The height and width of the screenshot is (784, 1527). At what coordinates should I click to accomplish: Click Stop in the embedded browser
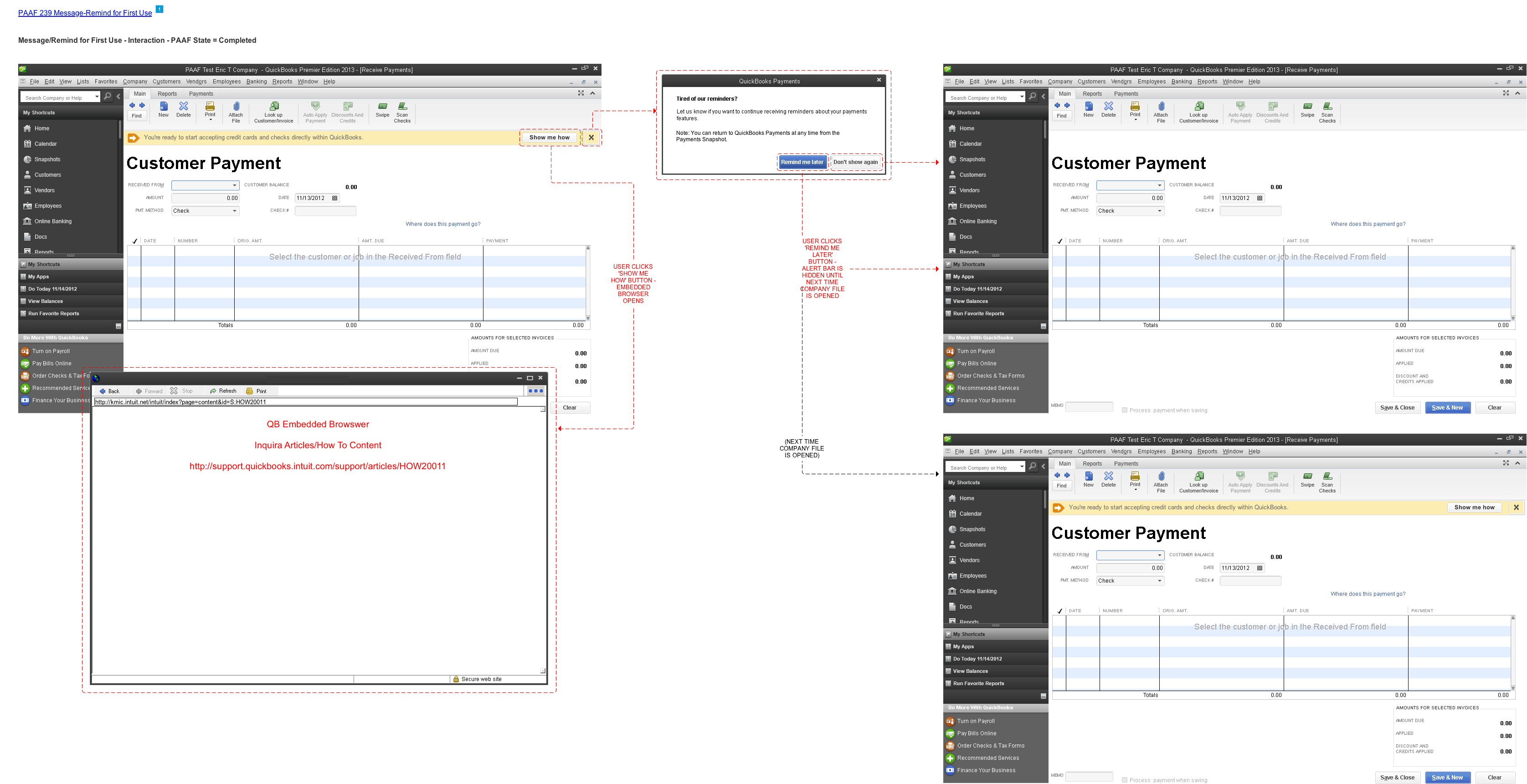pyautogui.click(x=182, y=391)
